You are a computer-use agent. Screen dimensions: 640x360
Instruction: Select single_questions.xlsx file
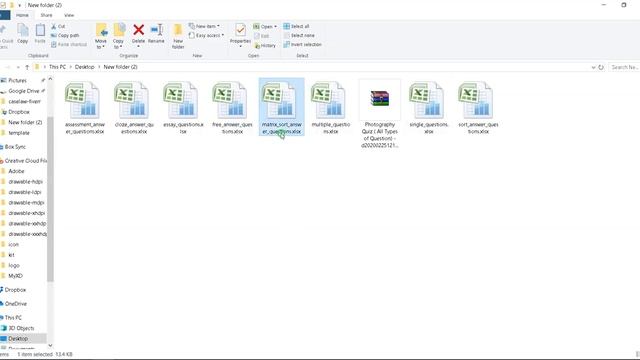429,108
